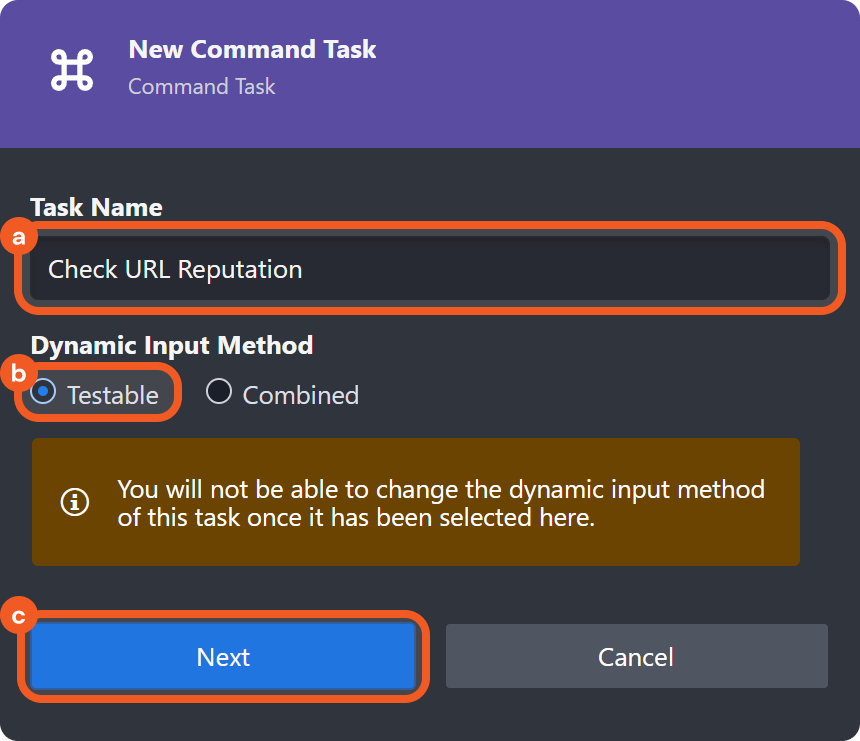
Task: Select the Testable radio button
Action: (43, 392)
